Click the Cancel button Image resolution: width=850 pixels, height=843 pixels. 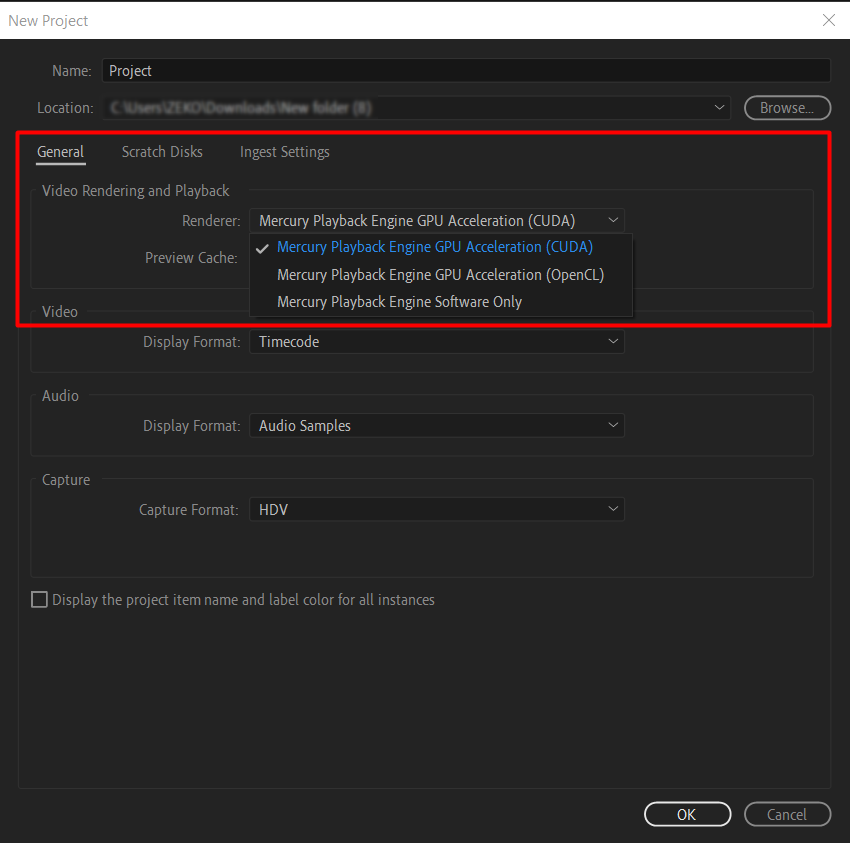787,814
